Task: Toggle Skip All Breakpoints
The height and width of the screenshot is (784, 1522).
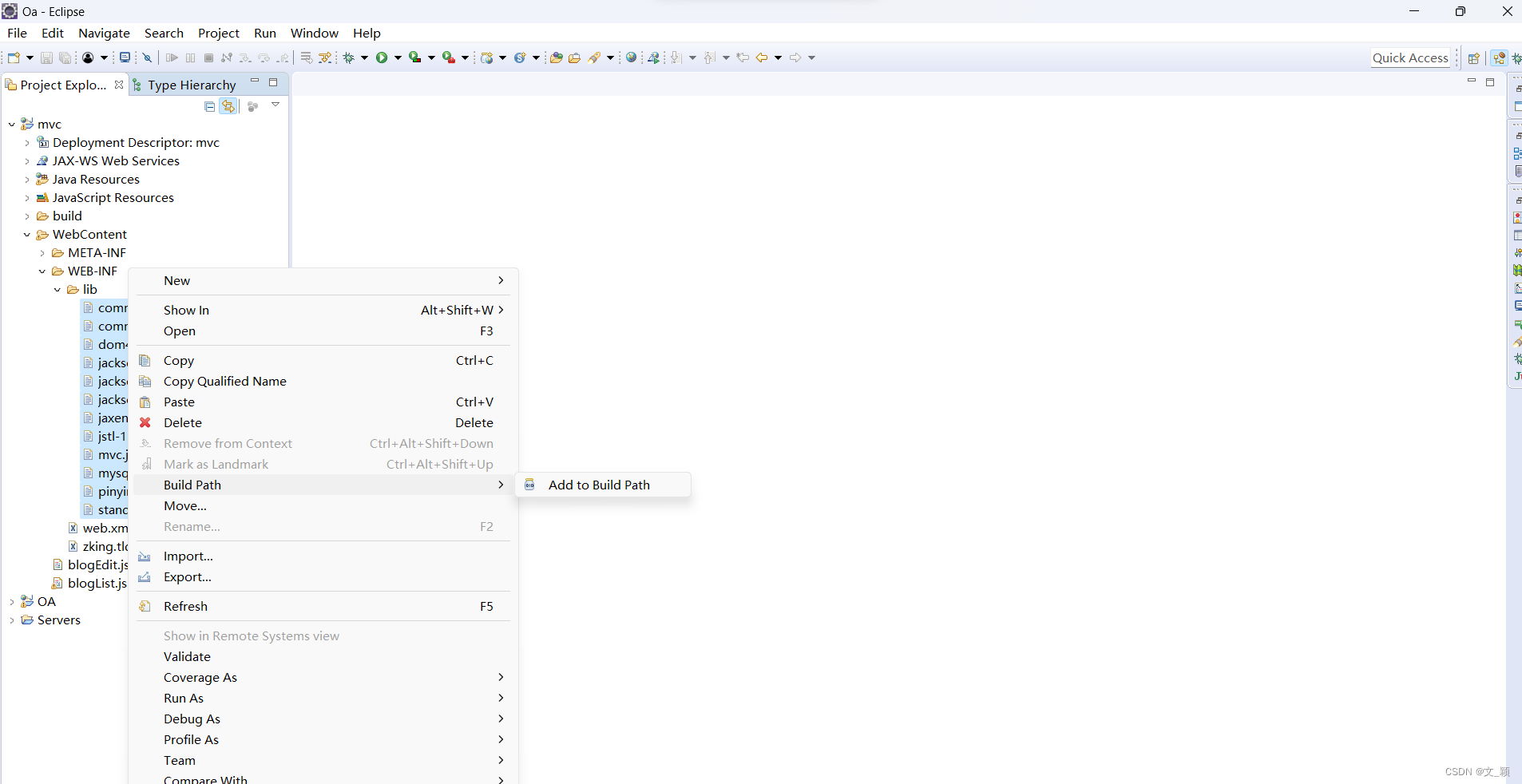Action: 148,57
